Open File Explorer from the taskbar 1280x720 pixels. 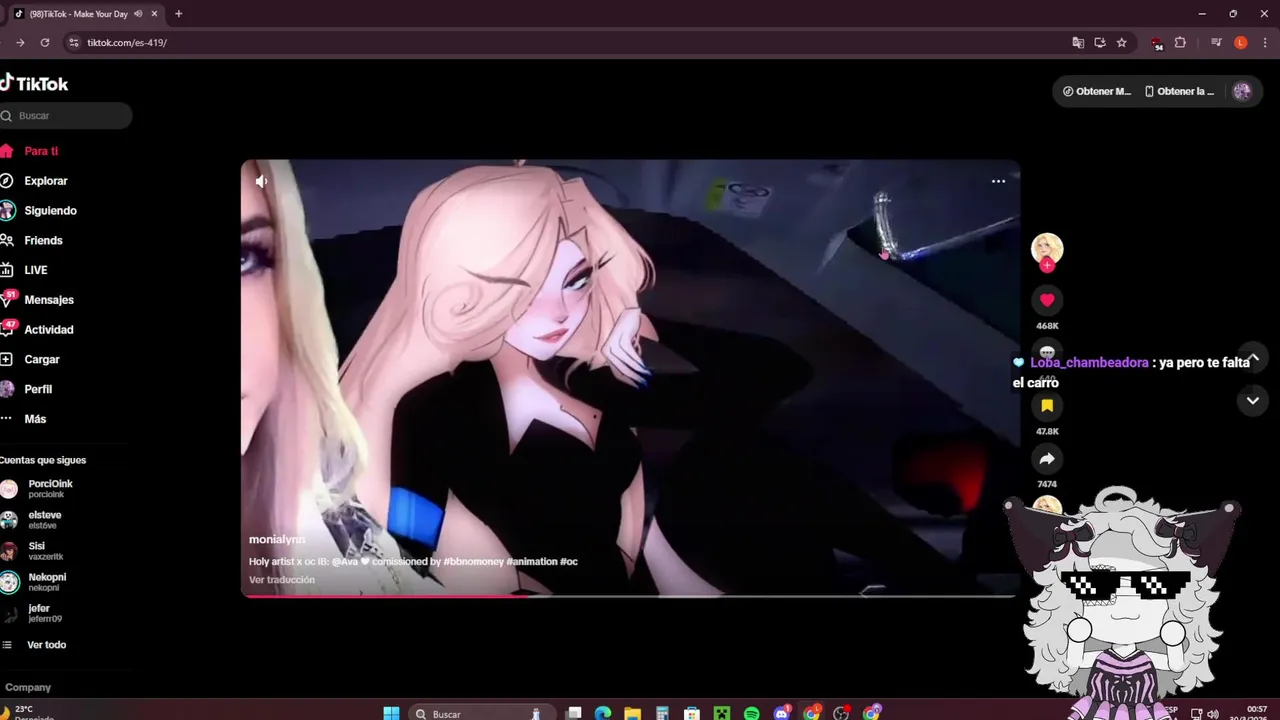click(x=632, y=713)
